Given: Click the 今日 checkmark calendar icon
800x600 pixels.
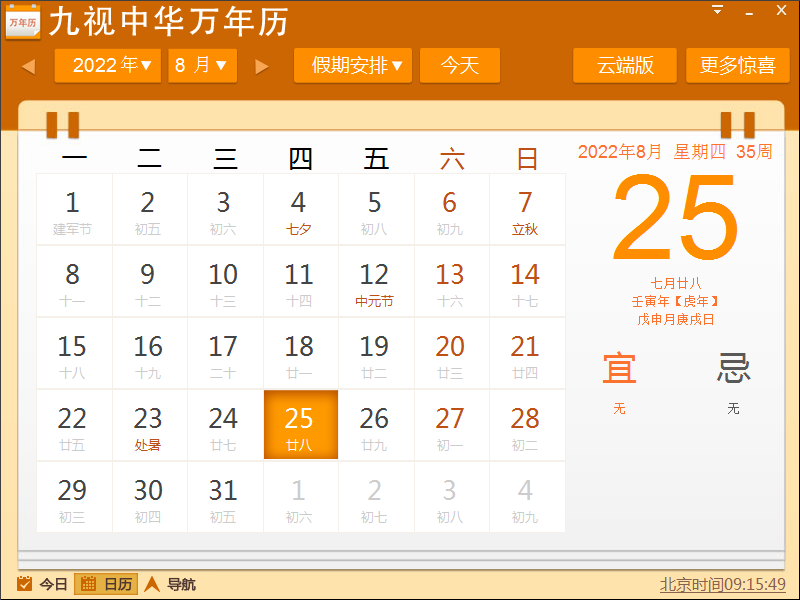Looking at the screenshot, I should 25,584.
